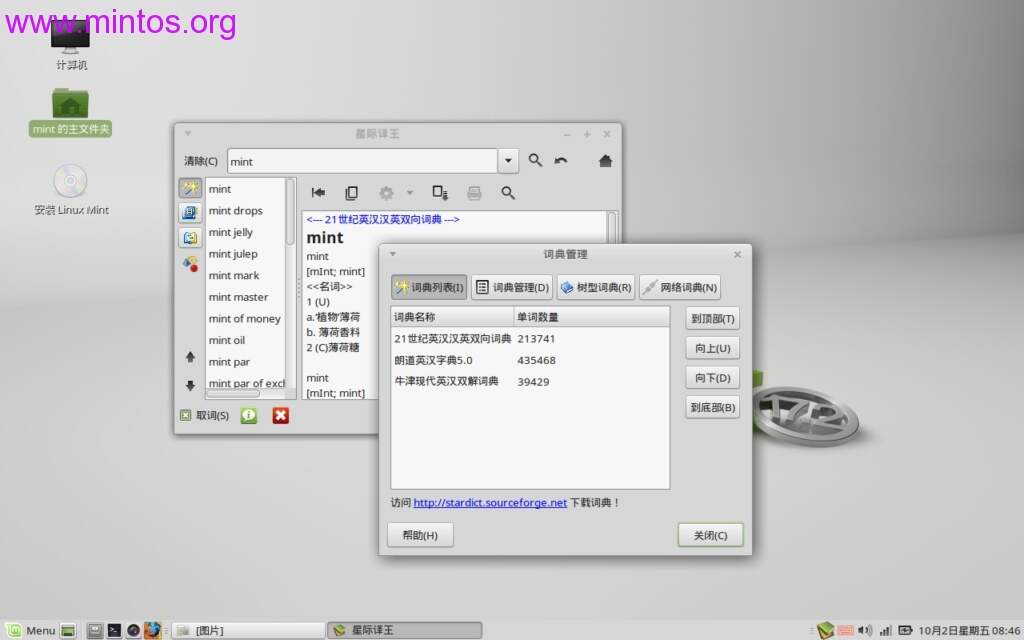The height and width of the screenshot is (640, 1024).
Task: Switch to the [图片] taskbar window
Action: point(248,630)
